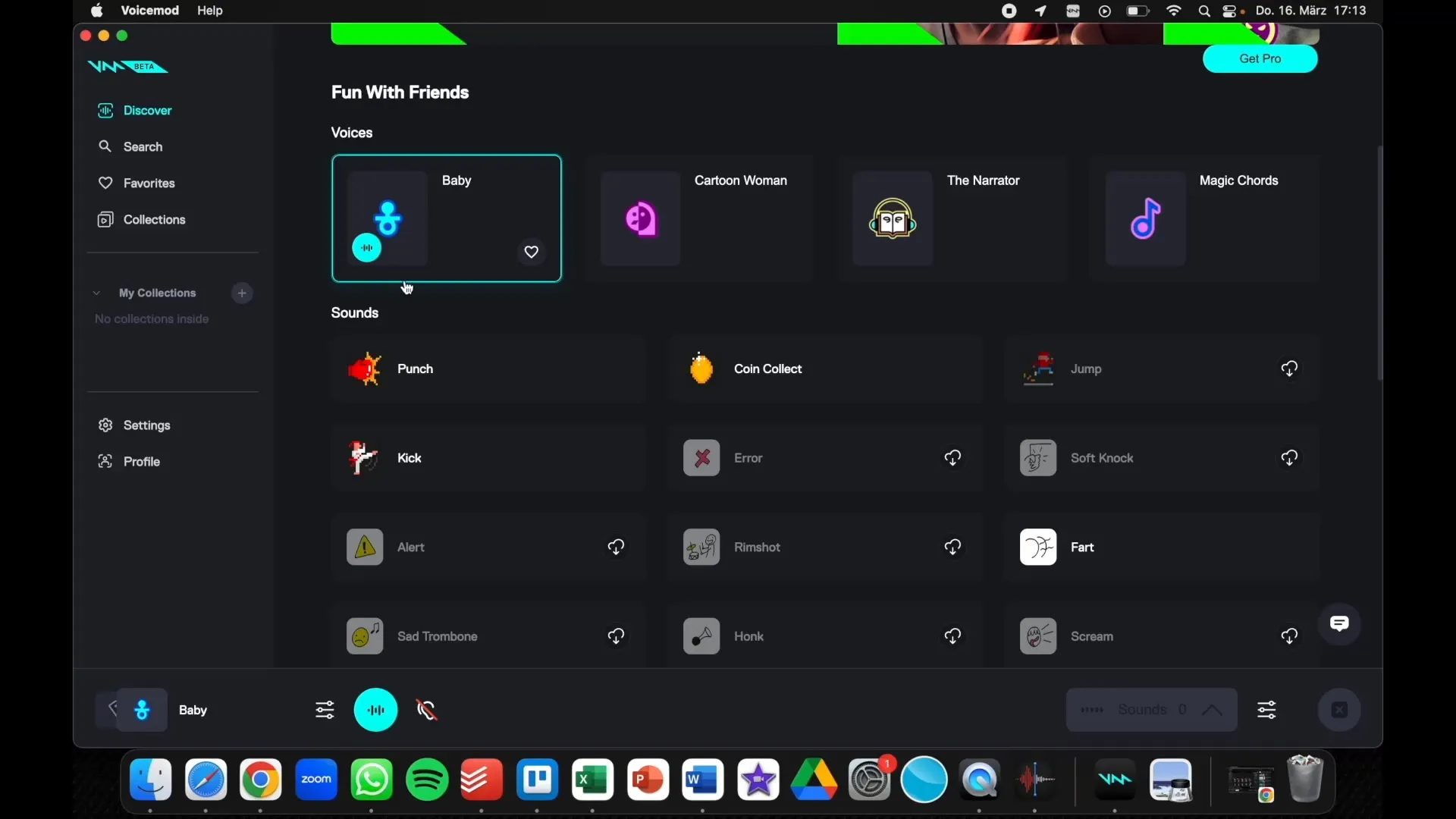Select the Baby voice filter
This screenshot has height=819, width=1456.
tap(446, 217)
